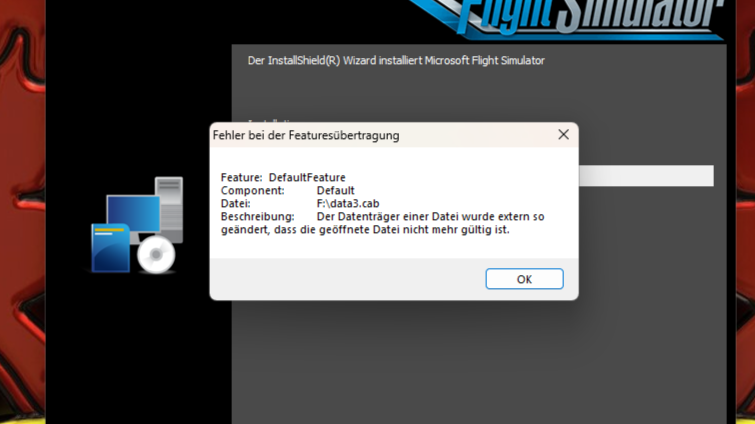Image resolution: width=755 pixels, height=424 pixels.
Task: Click the Beschreibung error description text
Action: (383, 223)
